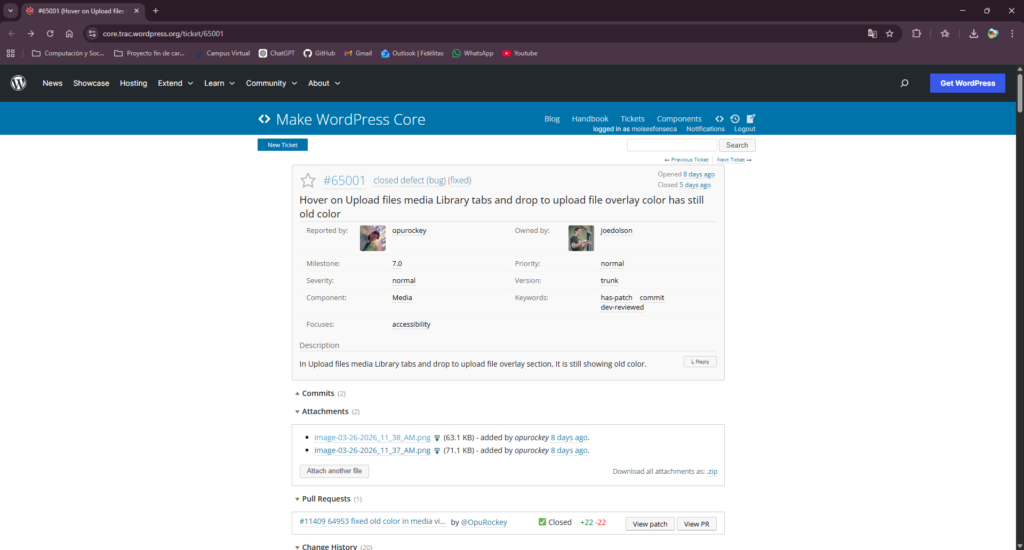Open the ChatGPT bookmark
The width and height of the screenshot is (1024, 550).
click(x=276, y=54)
